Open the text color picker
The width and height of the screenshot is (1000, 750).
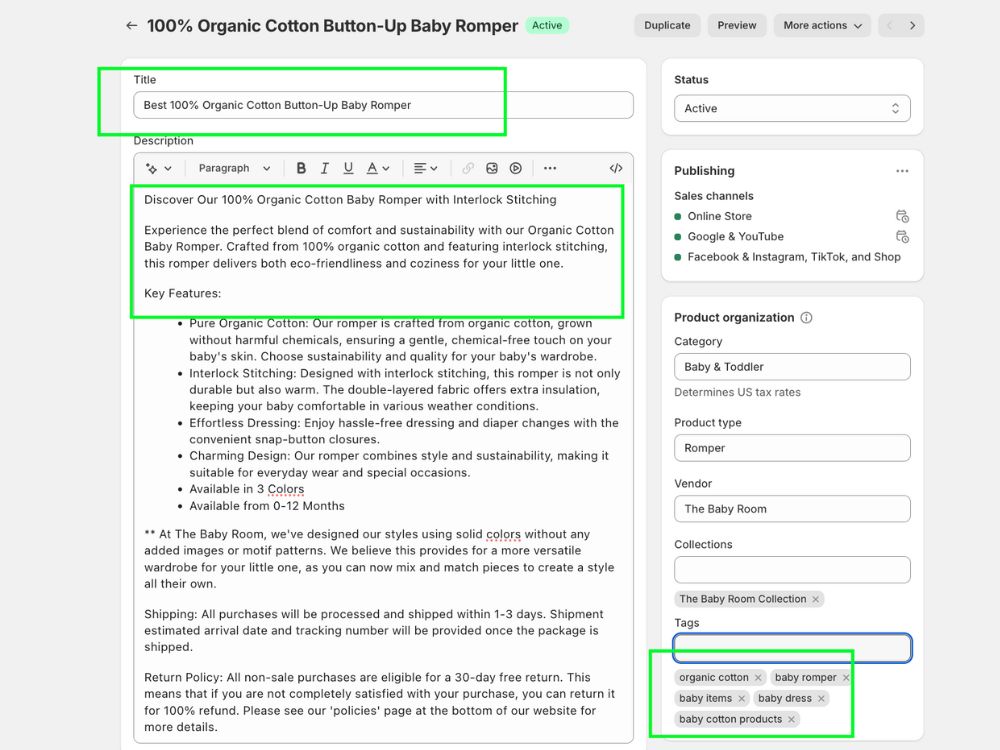click(x=378, y=168)
